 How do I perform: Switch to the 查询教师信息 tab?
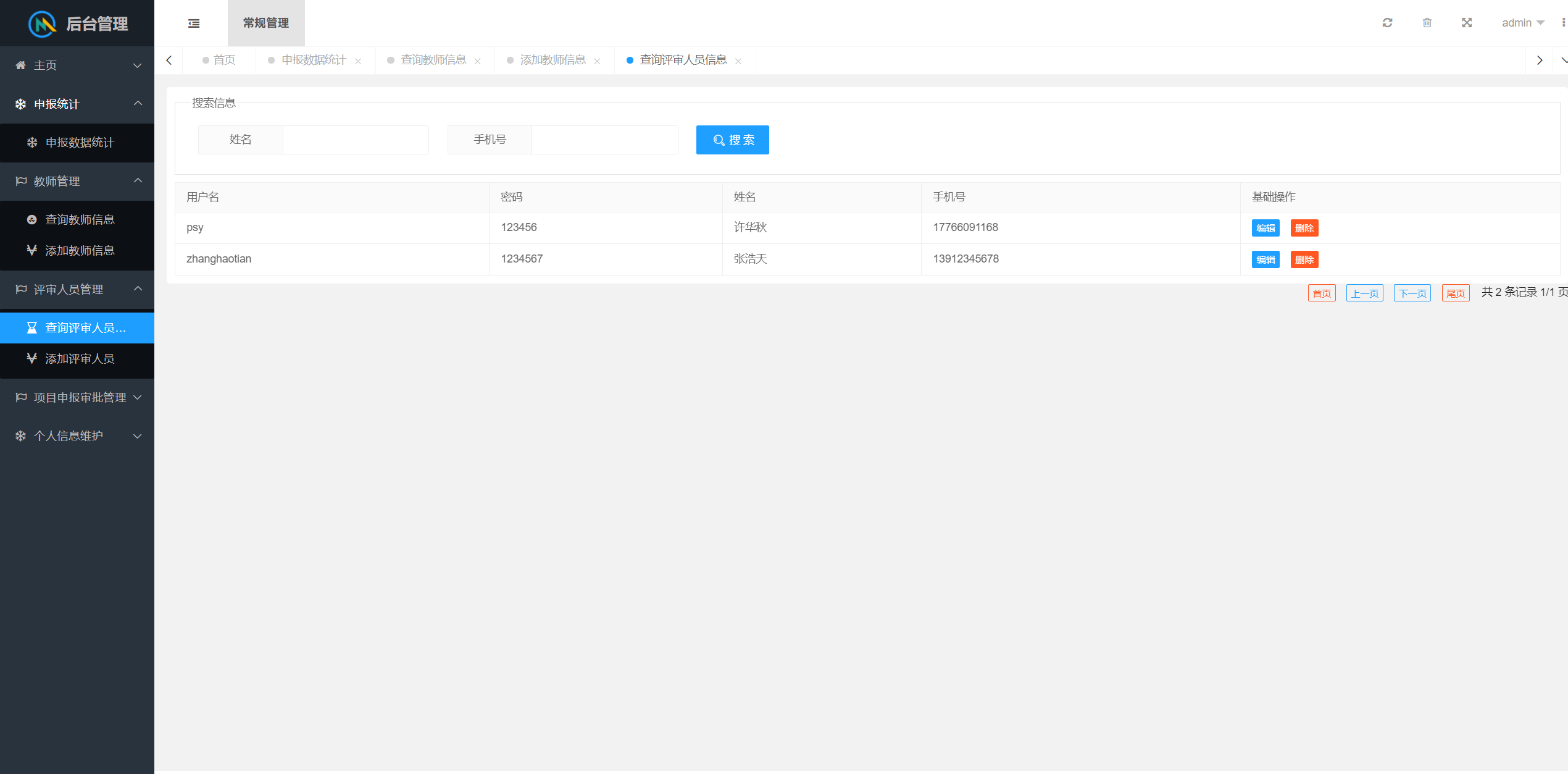(433, 60)
